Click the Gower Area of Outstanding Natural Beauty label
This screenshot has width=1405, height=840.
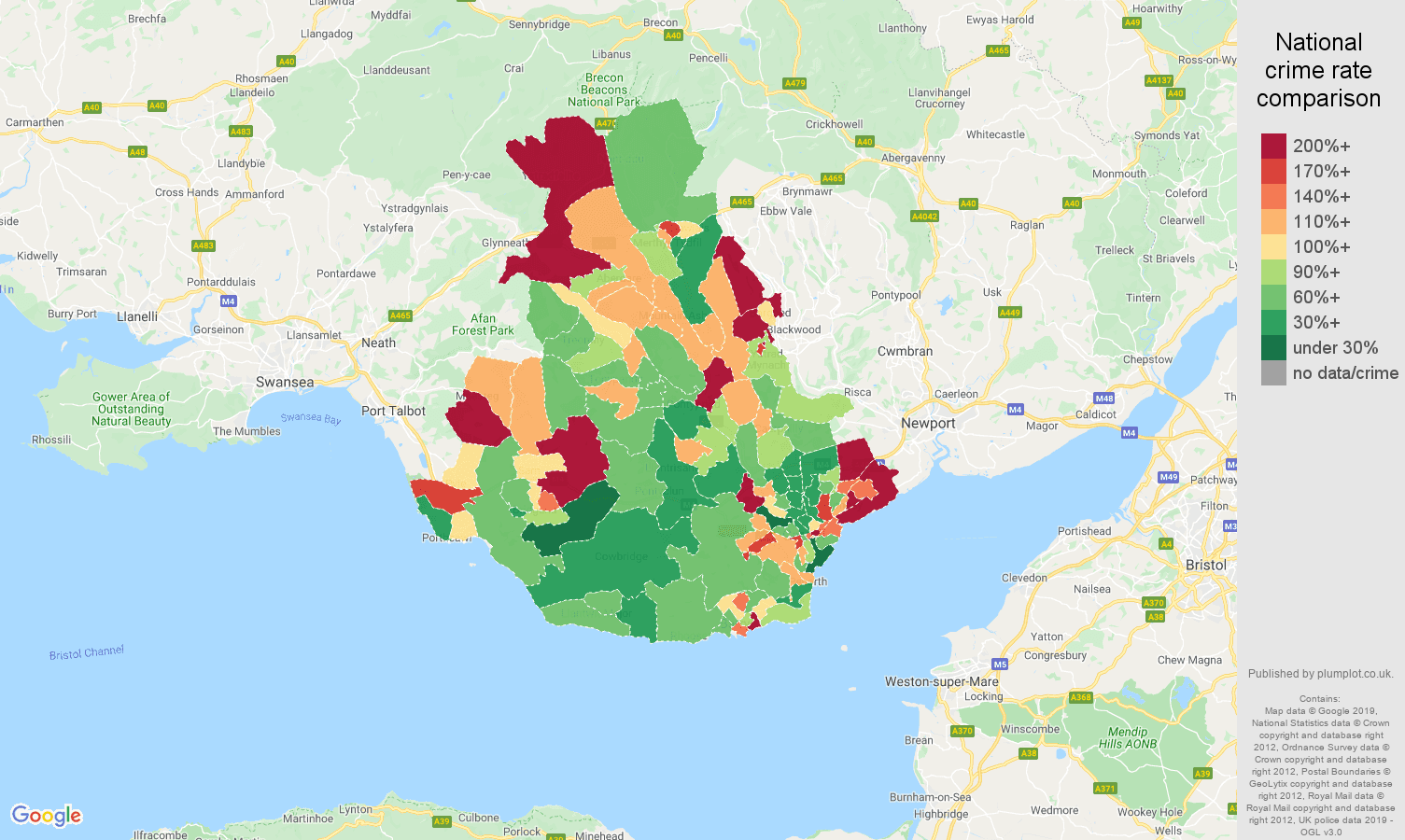131,408
